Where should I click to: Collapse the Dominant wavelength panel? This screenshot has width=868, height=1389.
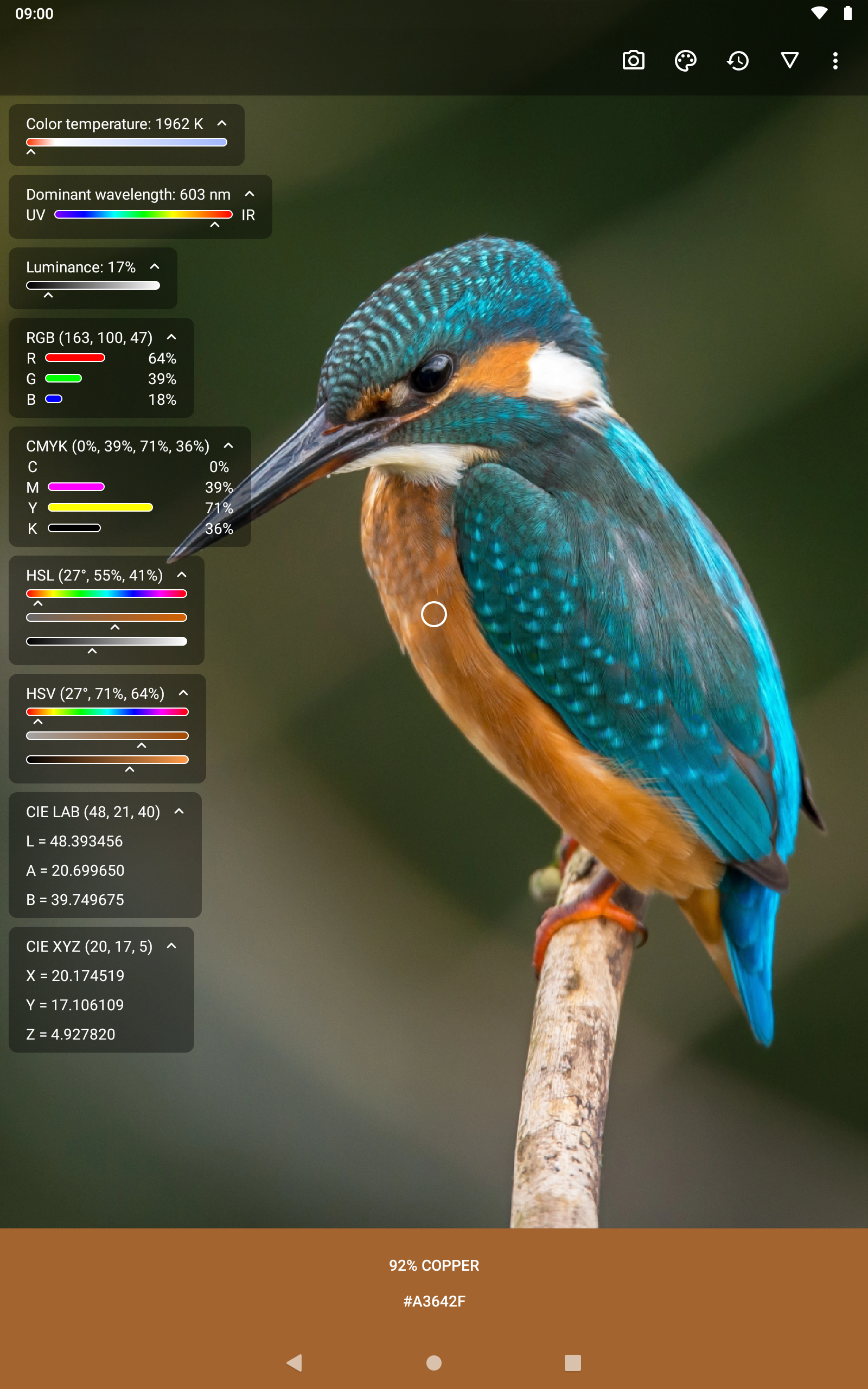[250, 194]
